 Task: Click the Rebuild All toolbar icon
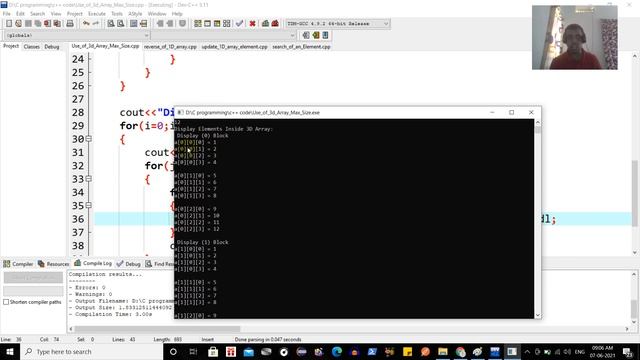pyautogui.click(x=227, y=24)
